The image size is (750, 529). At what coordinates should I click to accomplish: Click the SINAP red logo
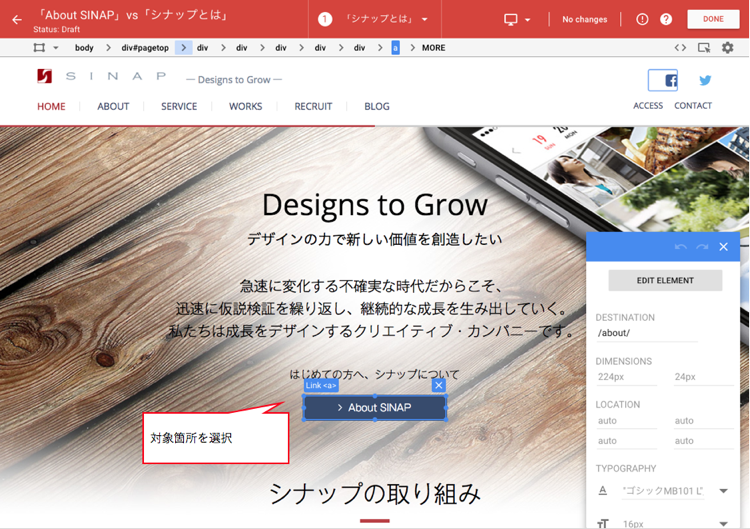coord(44,76)
